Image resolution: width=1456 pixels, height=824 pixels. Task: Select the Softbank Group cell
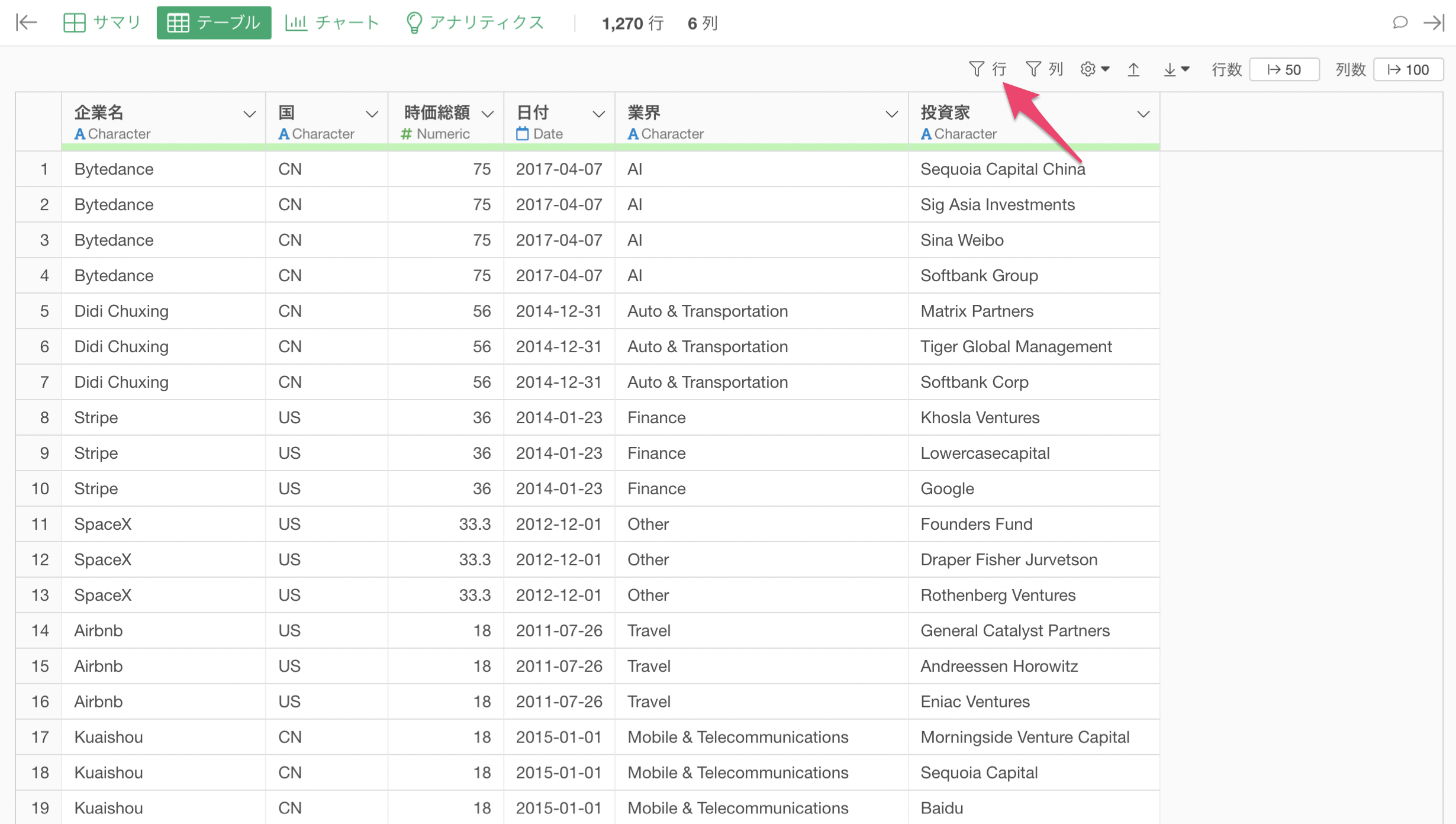pos(1033,275)
